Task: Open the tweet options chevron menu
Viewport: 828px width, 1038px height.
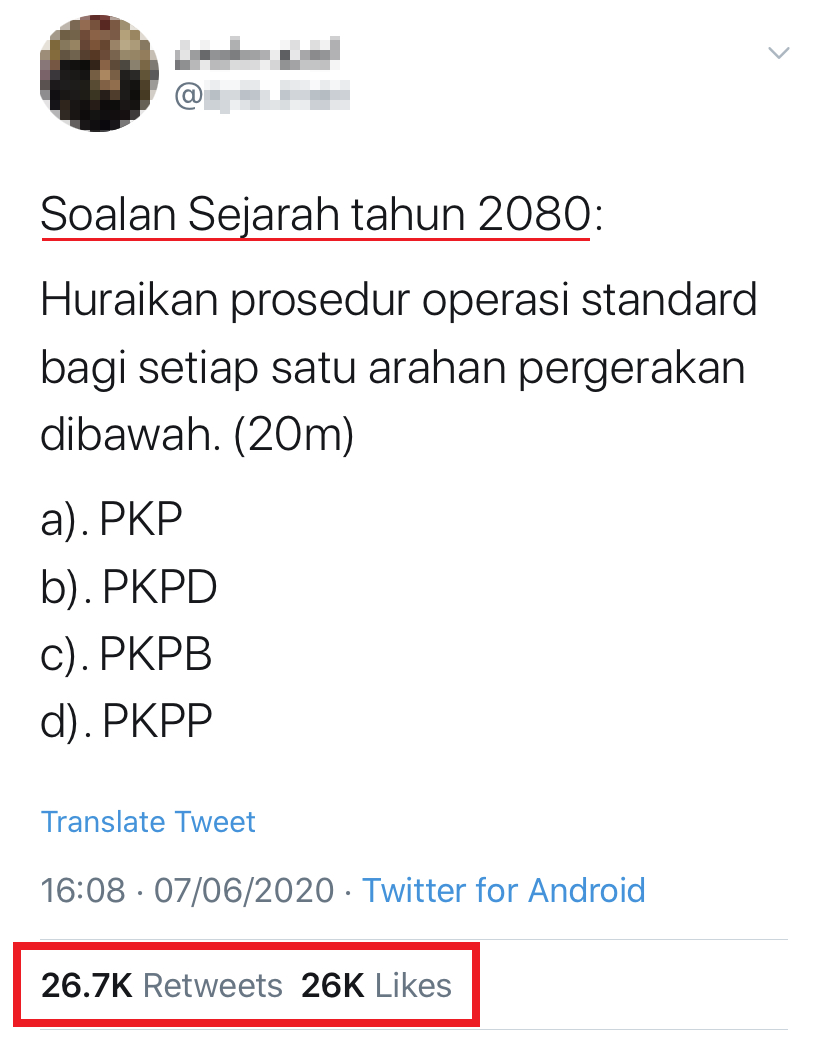Action: (777, 52)
